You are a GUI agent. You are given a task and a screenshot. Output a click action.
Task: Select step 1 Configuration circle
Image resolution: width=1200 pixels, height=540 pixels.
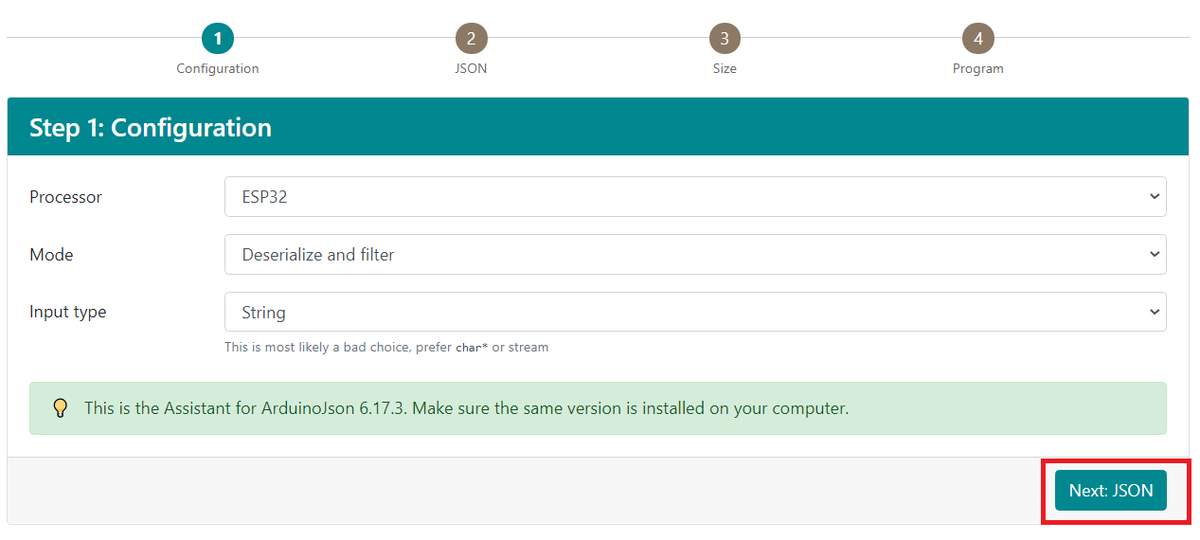pos(217,39)
